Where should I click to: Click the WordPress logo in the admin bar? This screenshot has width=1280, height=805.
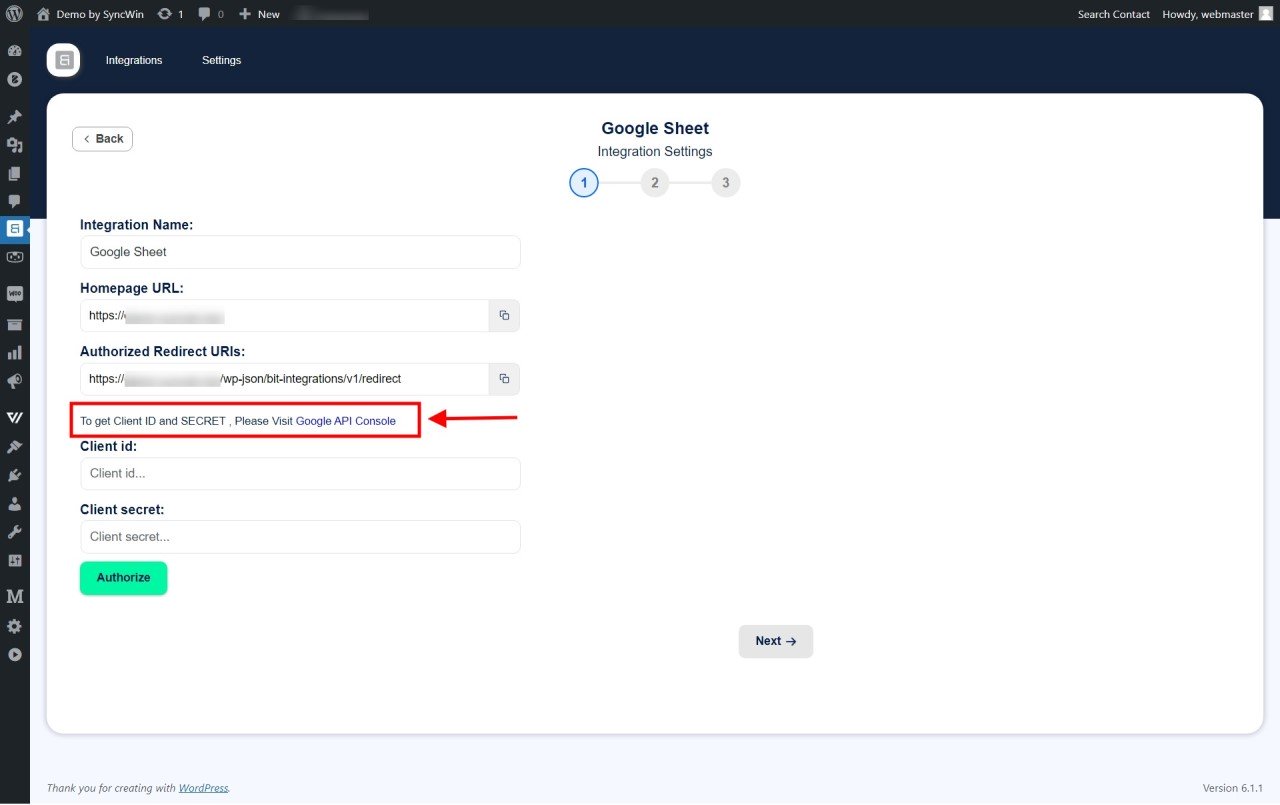(x=14, y=13)
